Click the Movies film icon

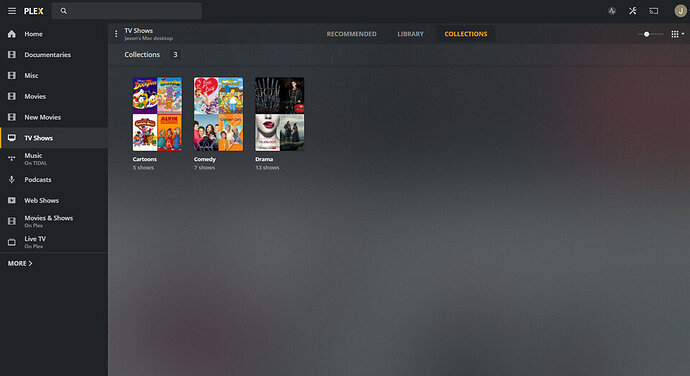pos(12,96)
